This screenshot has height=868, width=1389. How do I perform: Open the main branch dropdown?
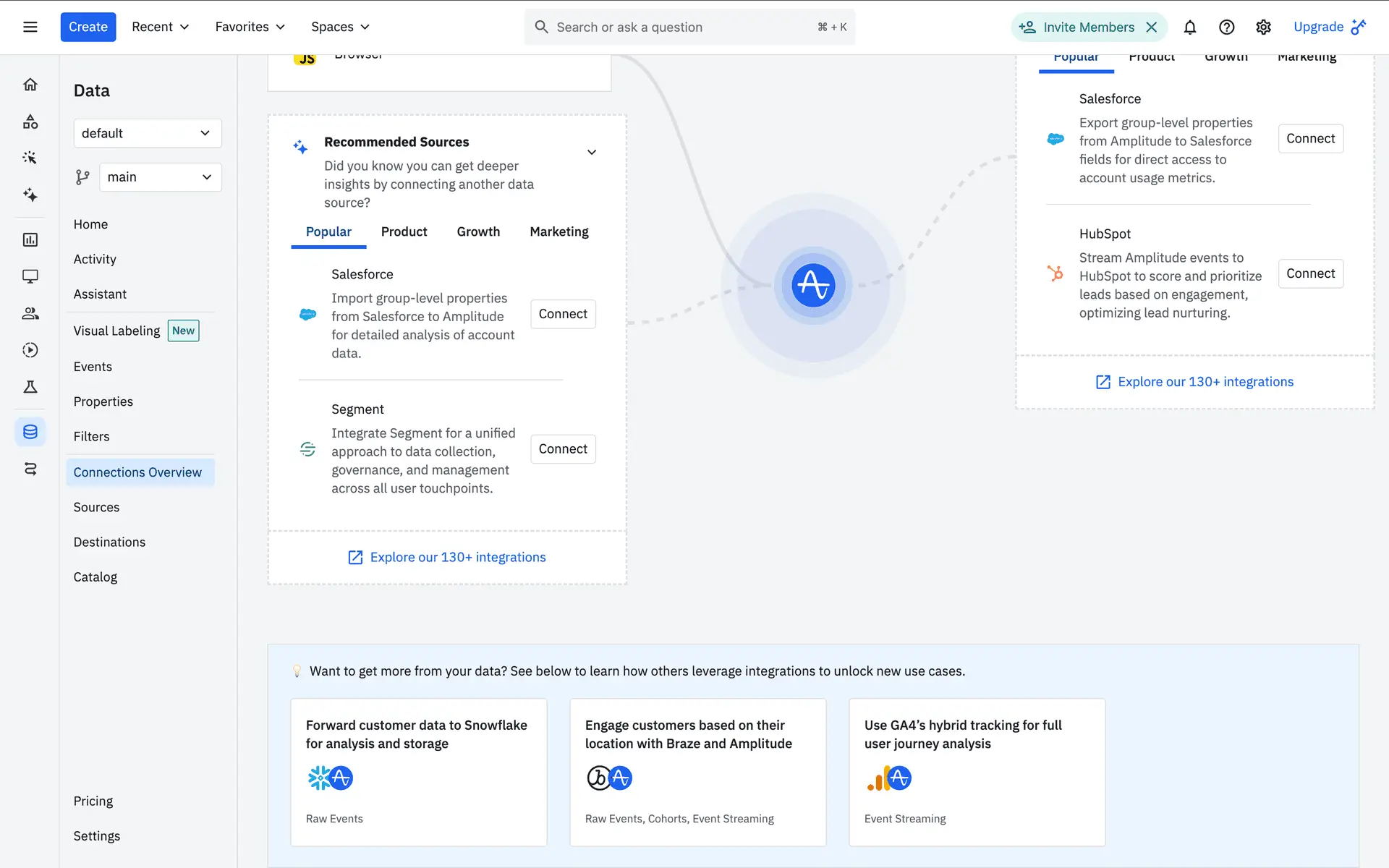160,177
